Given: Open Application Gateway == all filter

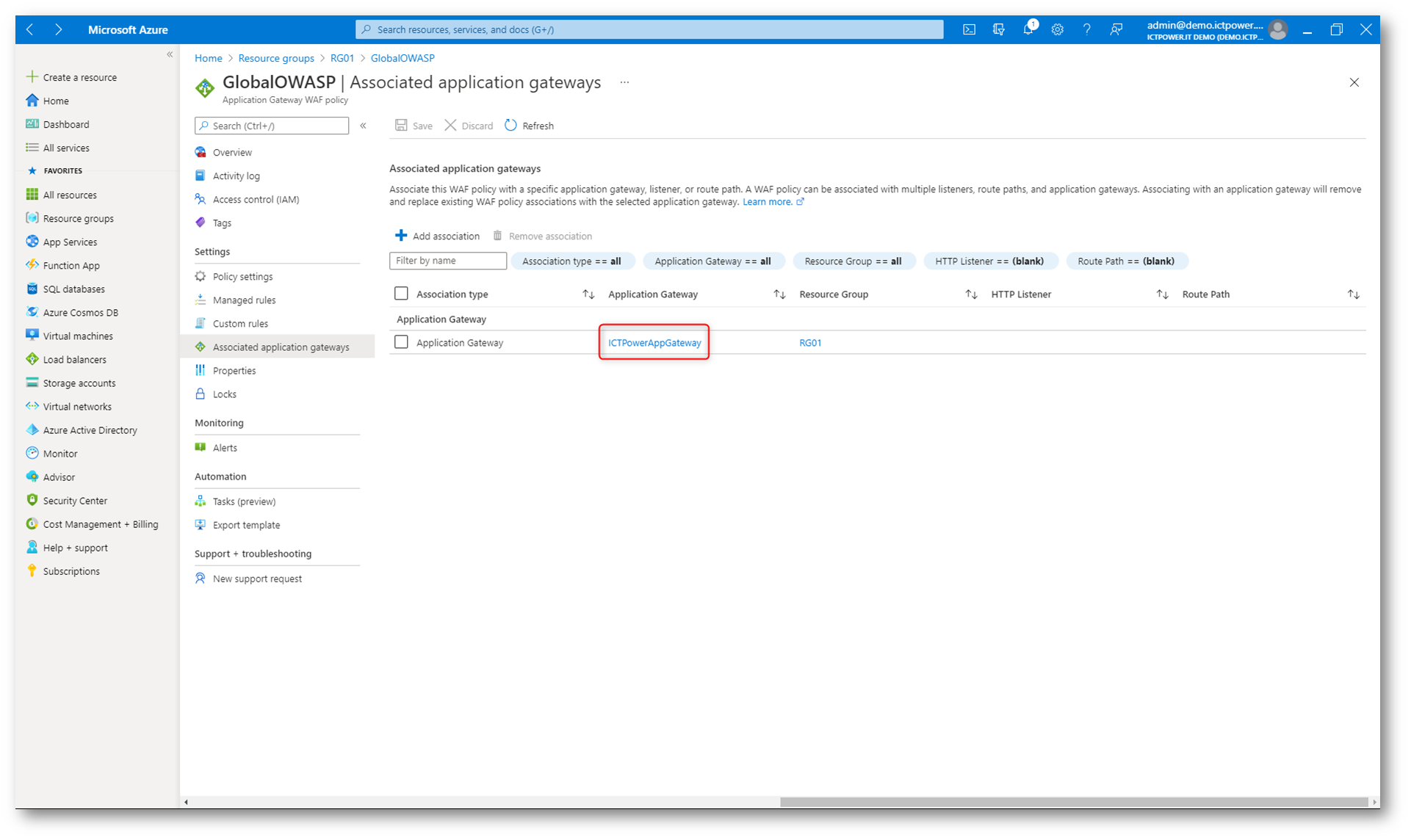Looking at the screenshot, I should [713, 261].
